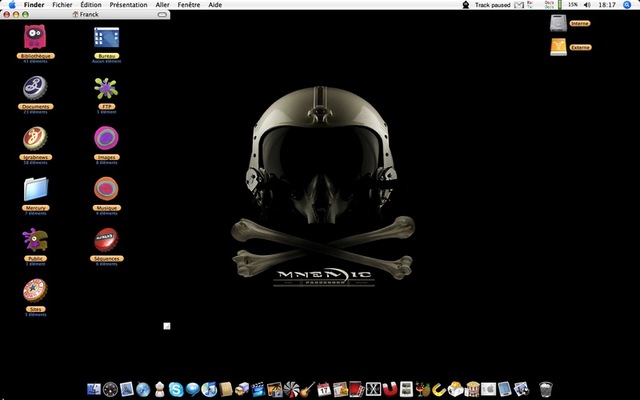Open the mail envelope menu bar icon
The width and height of the screenshot is (640, 400).
click(519, 5)
